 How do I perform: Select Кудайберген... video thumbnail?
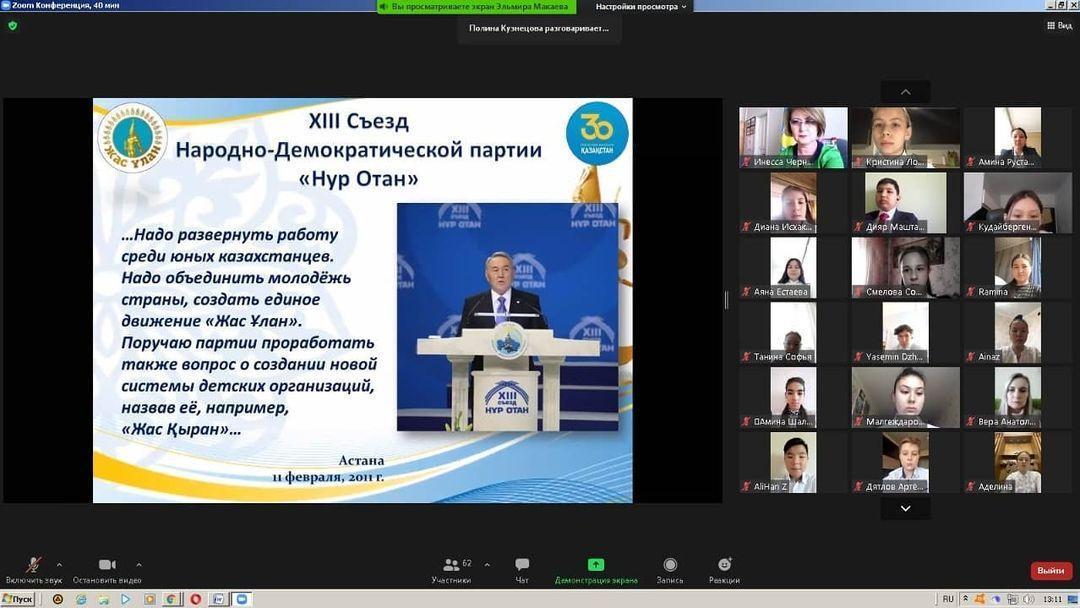click(1017, 202)
